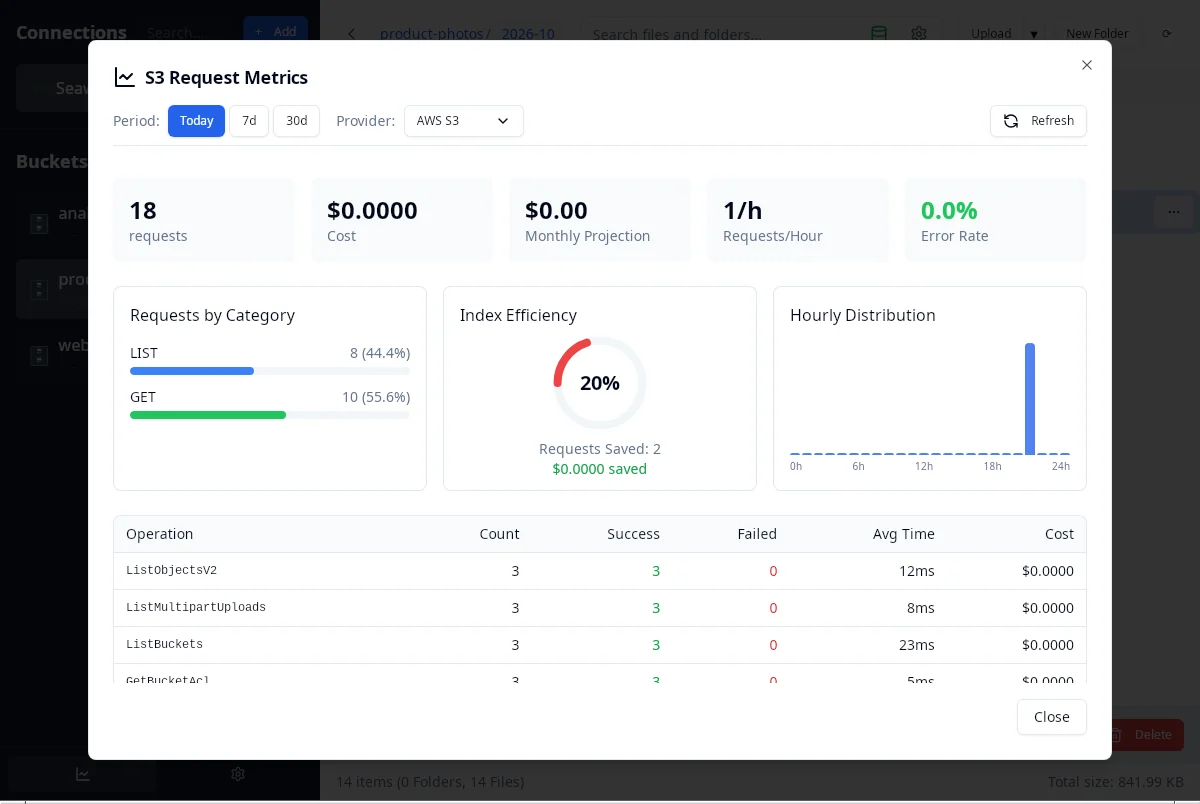Open the AWS S3 provider dropdown
1200x804 pixels.
point(463,121)
